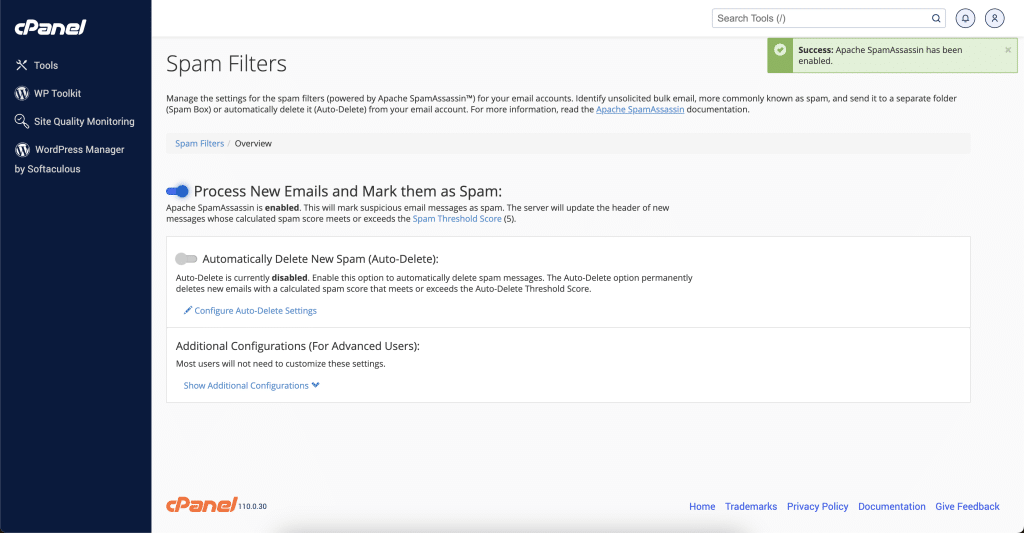Open Tools in the sidebar

tap(46, 65)
